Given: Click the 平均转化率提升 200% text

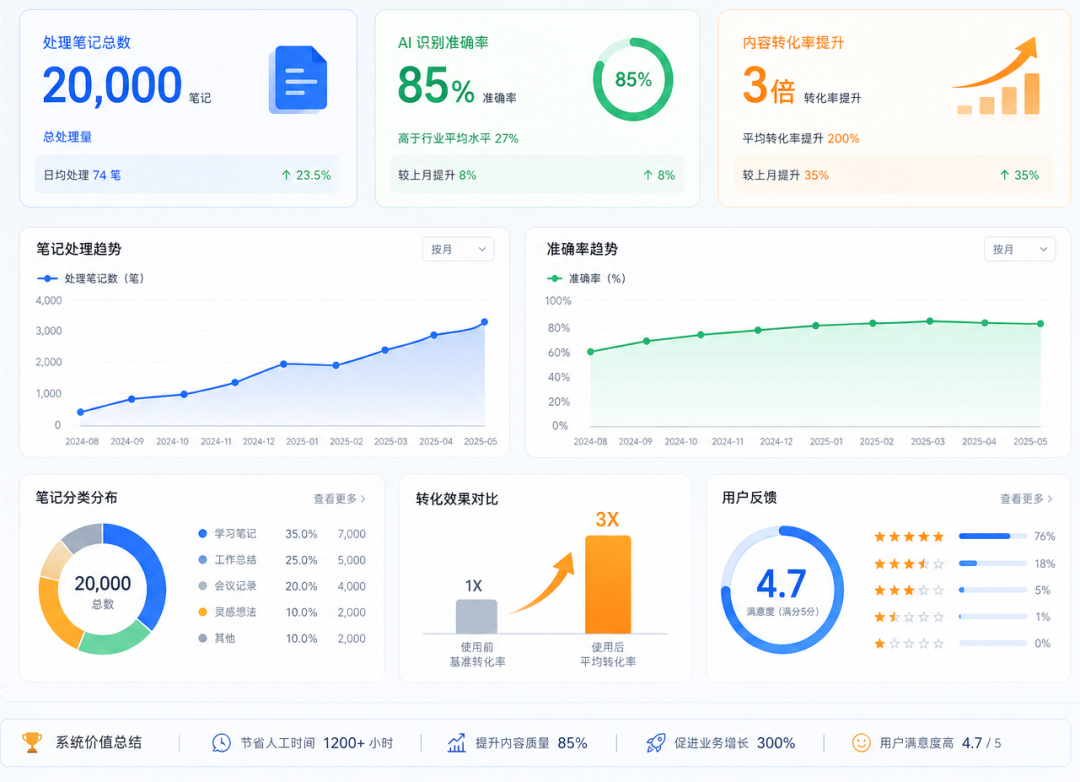Looking at the screenshot, I should 801,138.
